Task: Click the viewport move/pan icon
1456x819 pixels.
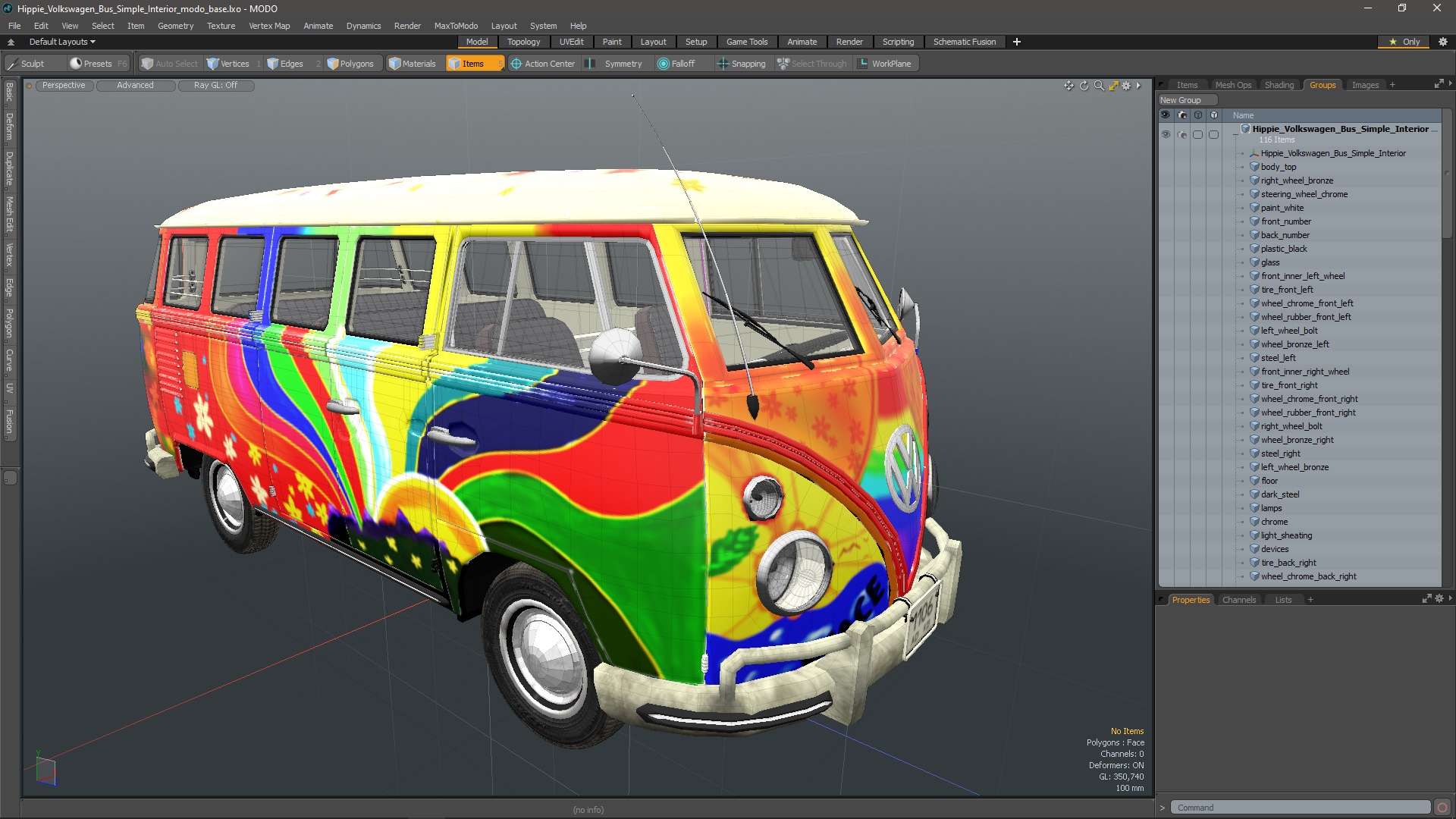Action: 1068,86
